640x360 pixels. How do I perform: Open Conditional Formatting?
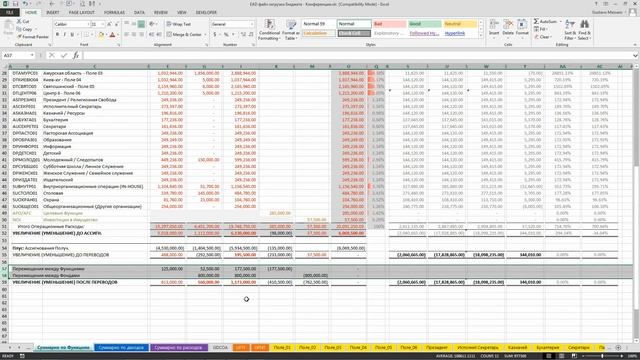pyautogui.click(x=269, y=30)
